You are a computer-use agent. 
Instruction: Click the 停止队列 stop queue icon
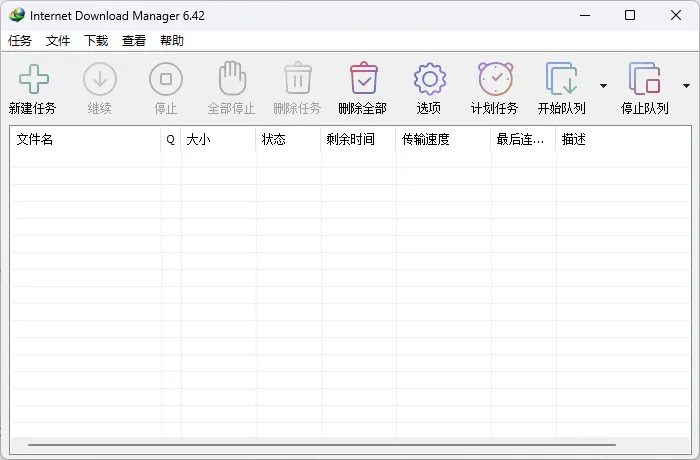click(644, 79)
